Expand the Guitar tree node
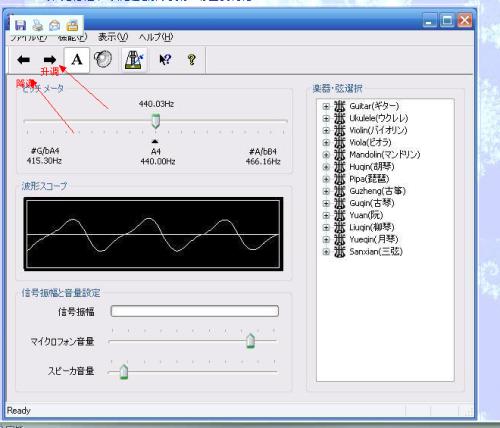Image resolution: width=500 pixels, height=428 pixels. pos(326,106)
